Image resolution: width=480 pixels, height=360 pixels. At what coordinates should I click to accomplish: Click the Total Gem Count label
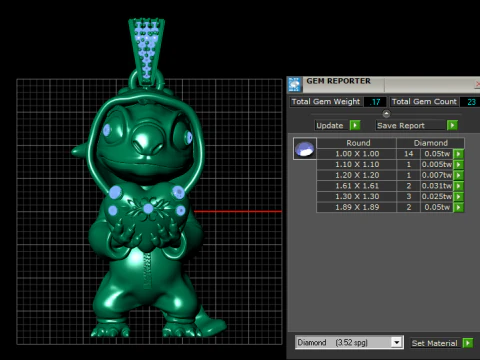tap(424, 102)
